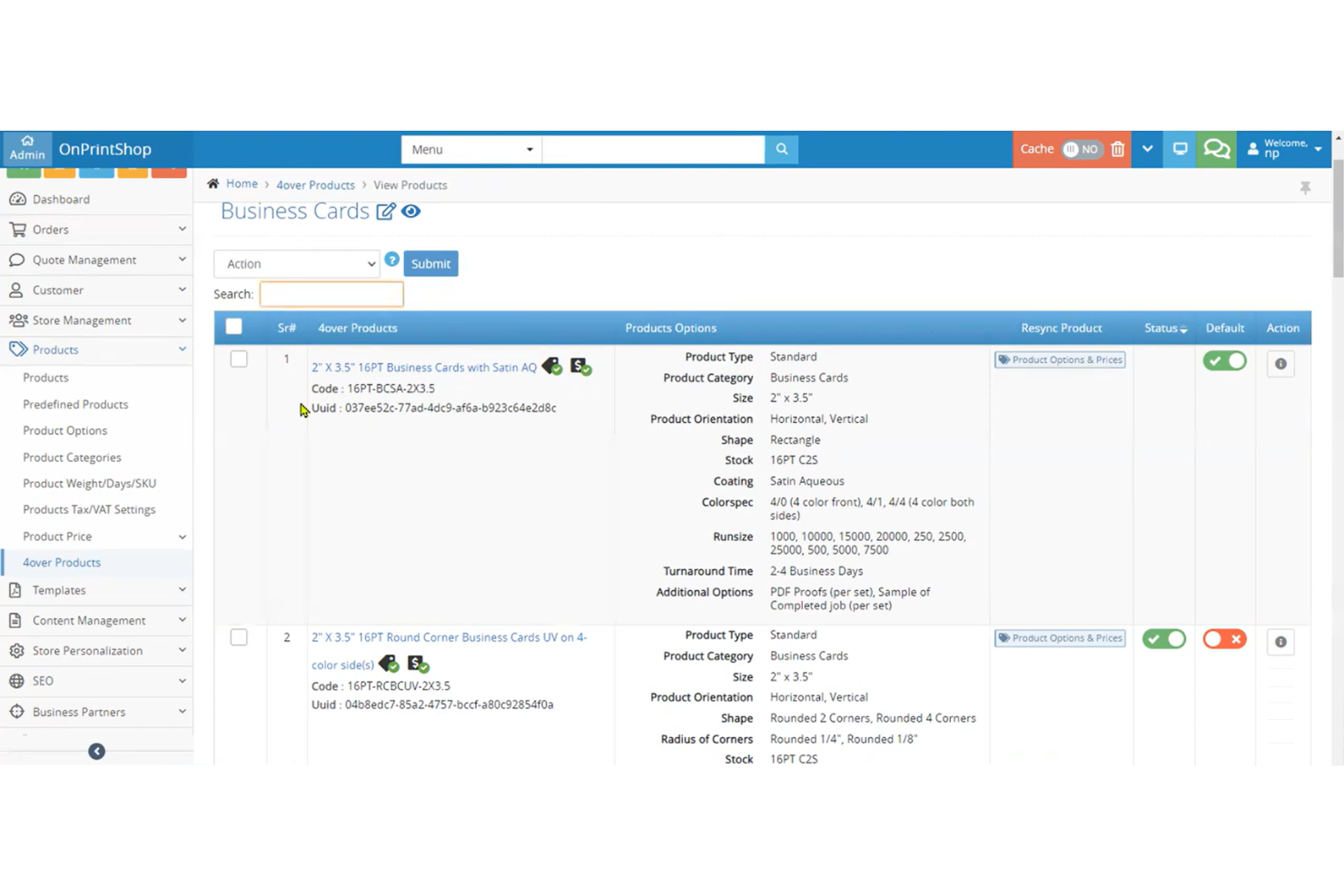Click the Orders cart icon in sidebar
This screenshot has width=1344, height=896.
click(x=17, y=230)
